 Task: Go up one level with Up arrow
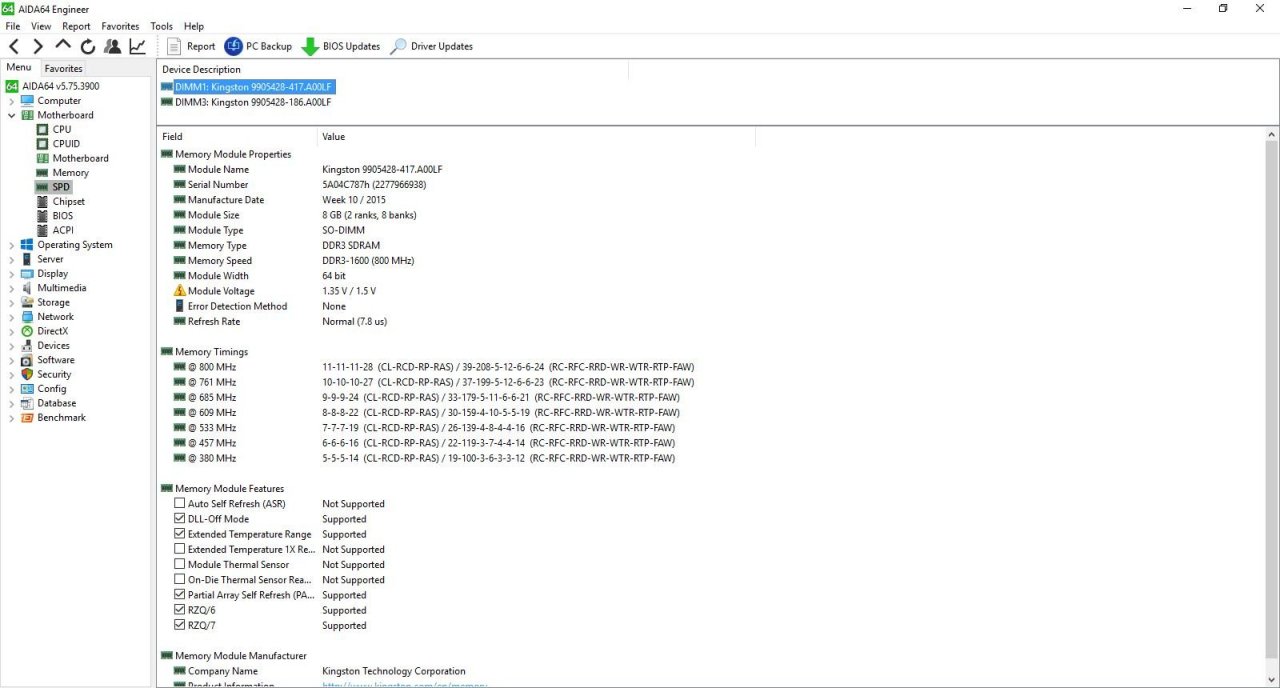pos(63,46)
